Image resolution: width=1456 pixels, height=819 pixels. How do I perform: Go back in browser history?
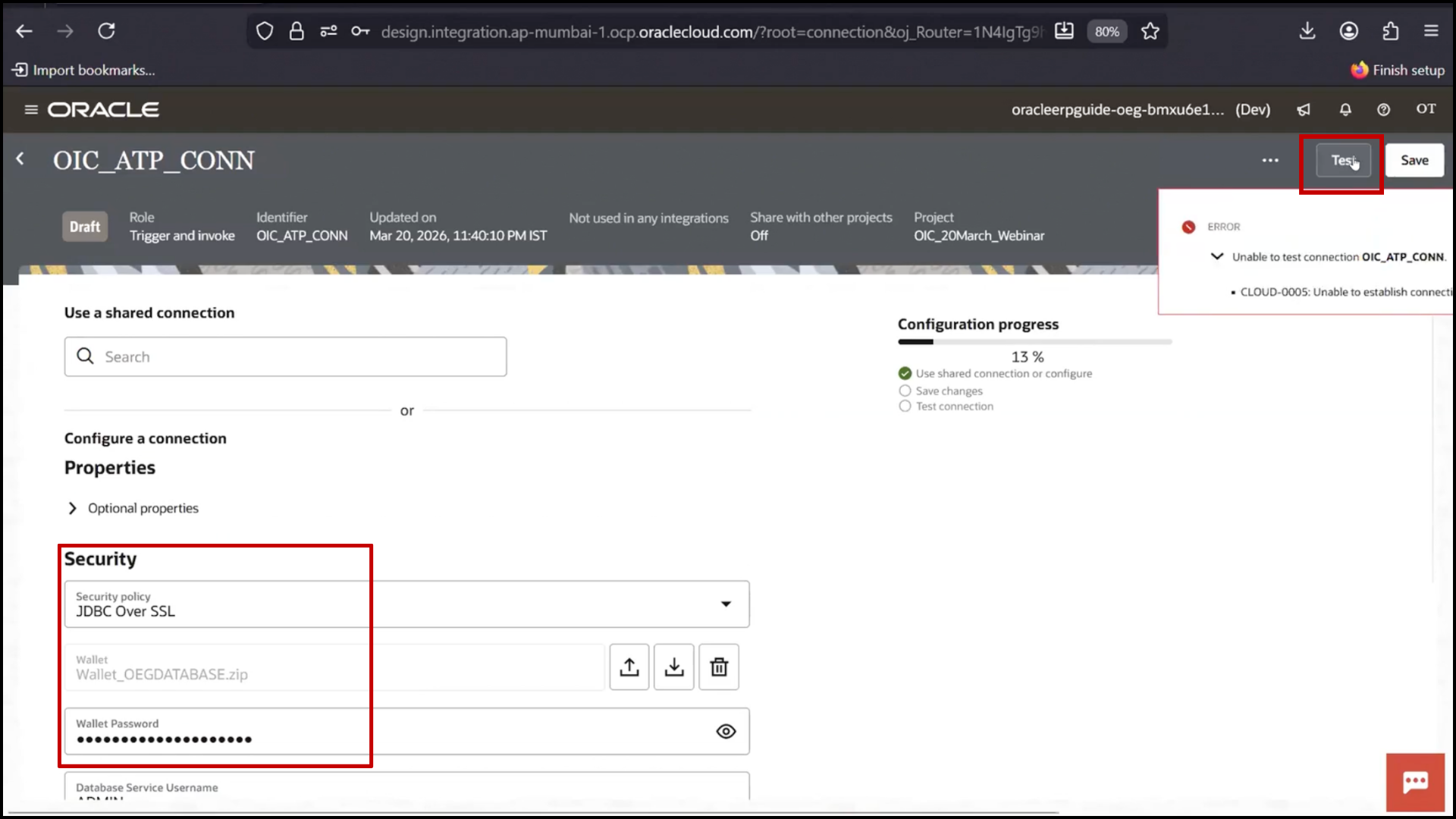(24, 31)
